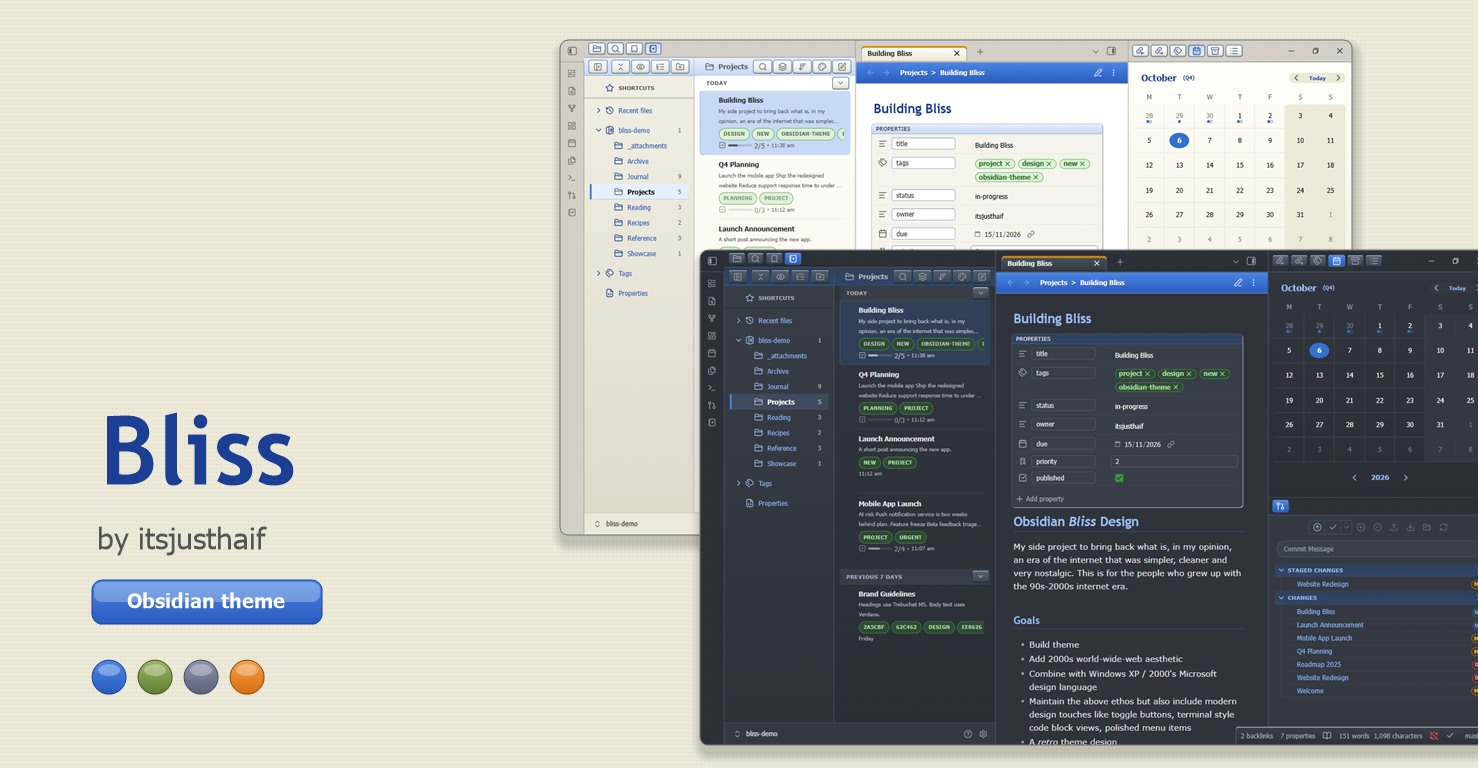The width and height of the screenshot is (1478, 768).
Task: Open the Journal folder in the light navigation tree
Action: pyautogui.click(x=638, y=177)
